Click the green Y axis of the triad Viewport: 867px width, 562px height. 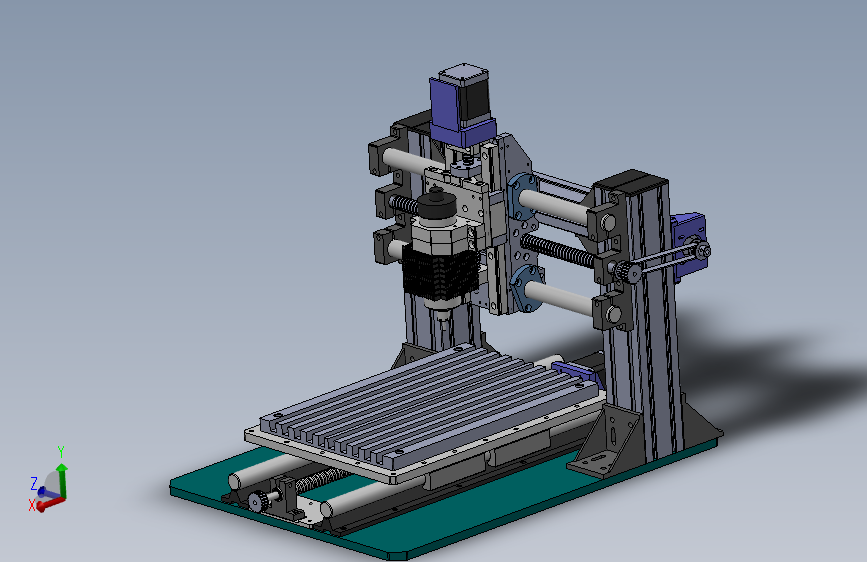click(63, 481)
